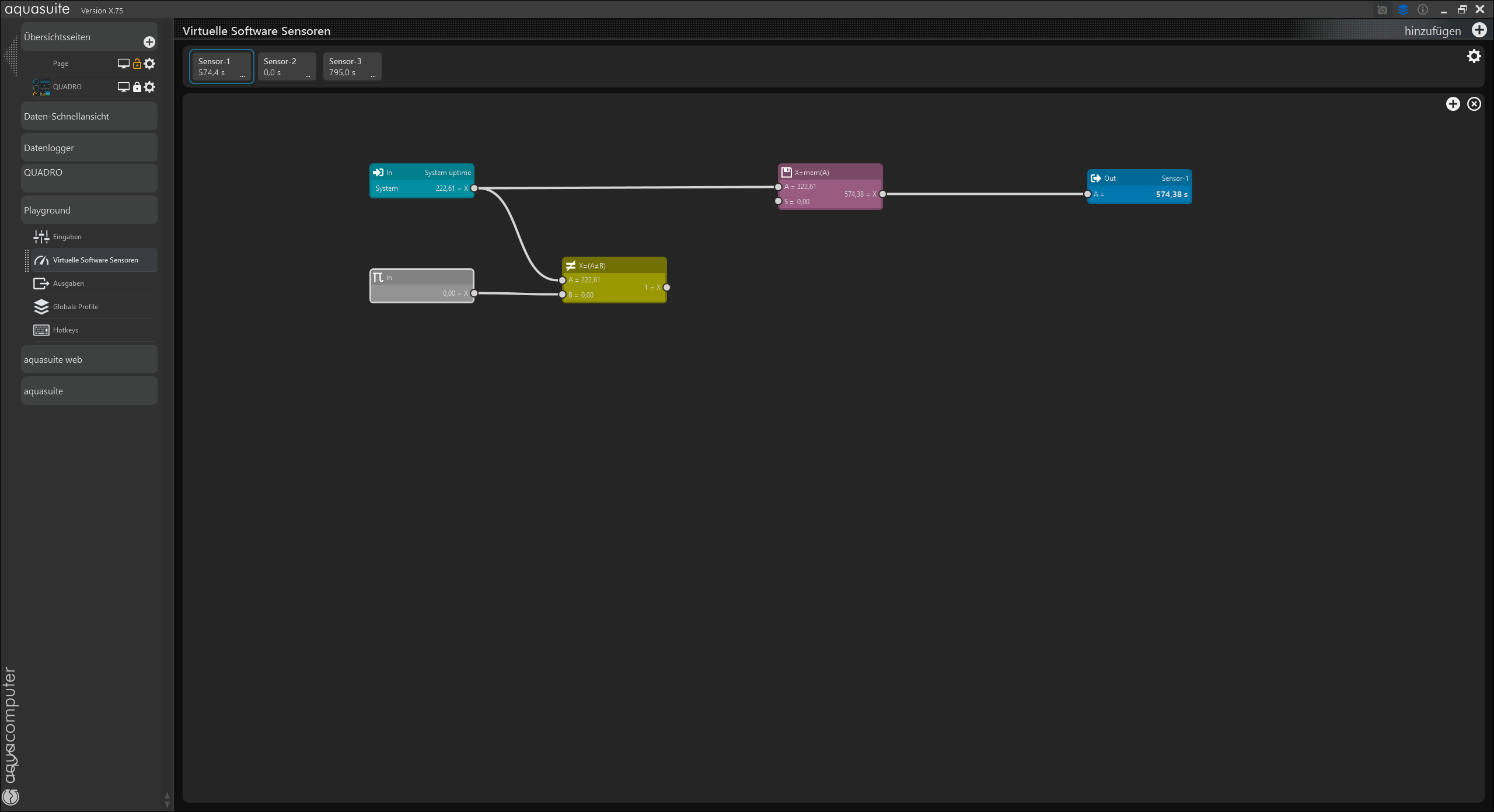This screenshot has height=812, width=1494.
Task: Expand the Datenlogger section
Action: [x=89, y=148]
